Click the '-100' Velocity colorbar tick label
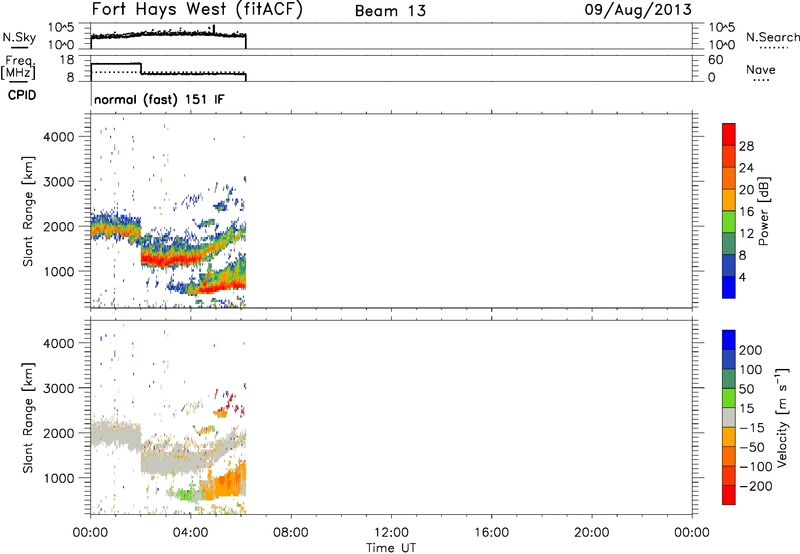800x554 pixels. click(x=755, y=466)
